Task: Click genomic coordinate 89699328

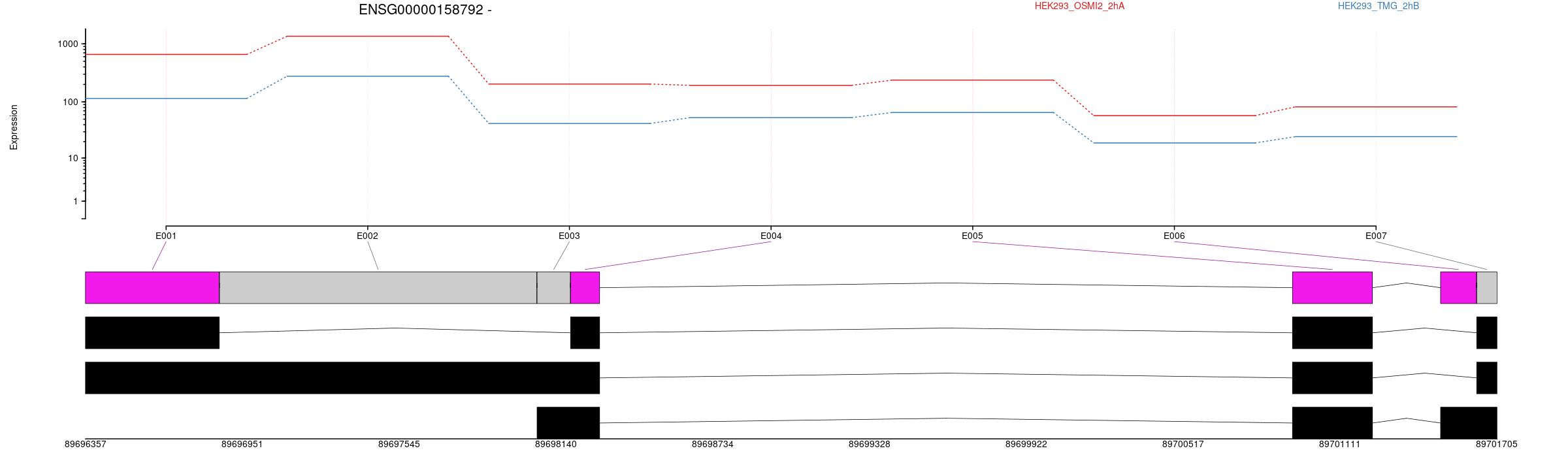Action: (x=870, y=444)
